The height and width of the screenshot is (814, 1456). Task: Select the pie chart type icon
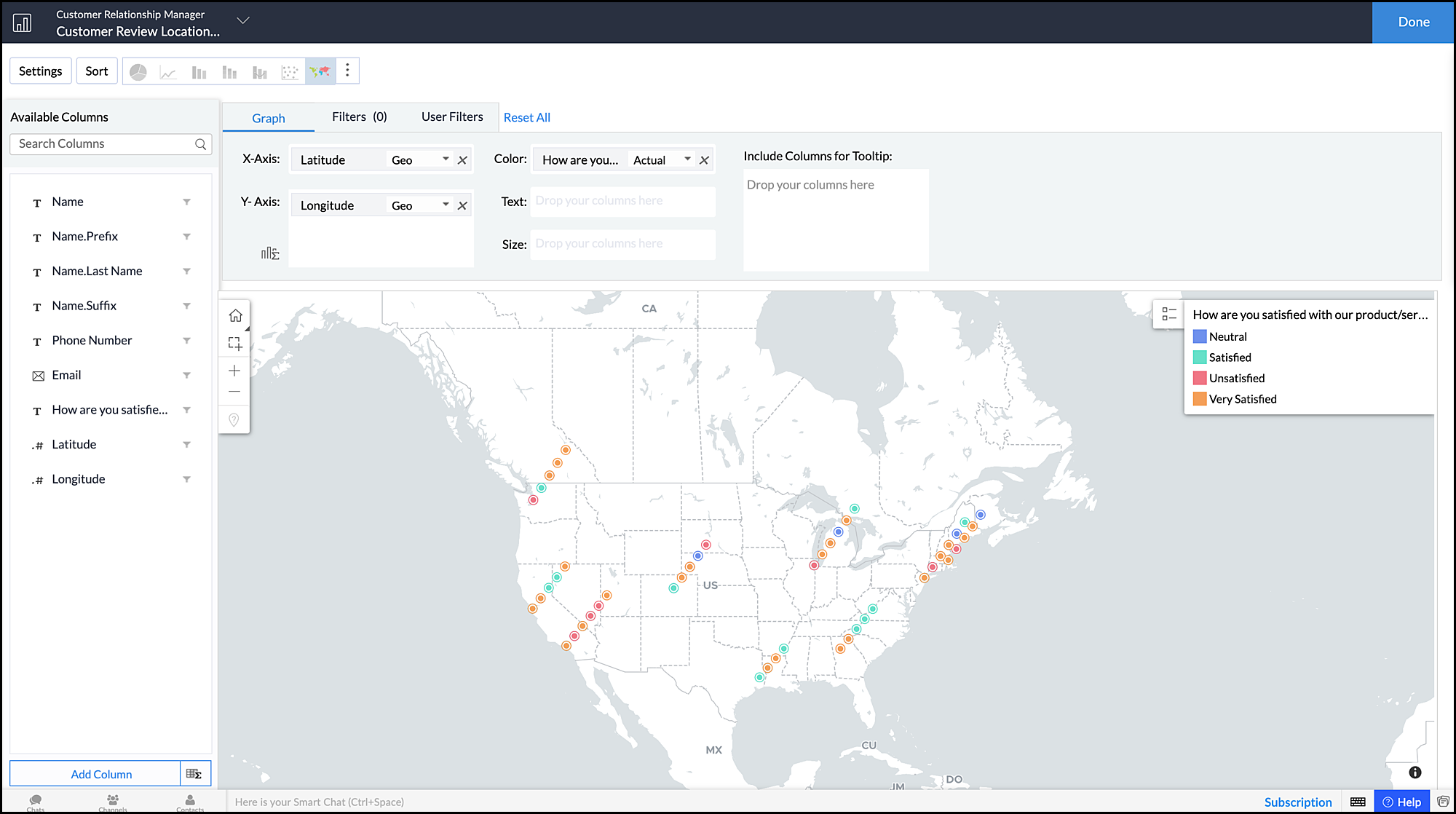click(x=138, y=71)
